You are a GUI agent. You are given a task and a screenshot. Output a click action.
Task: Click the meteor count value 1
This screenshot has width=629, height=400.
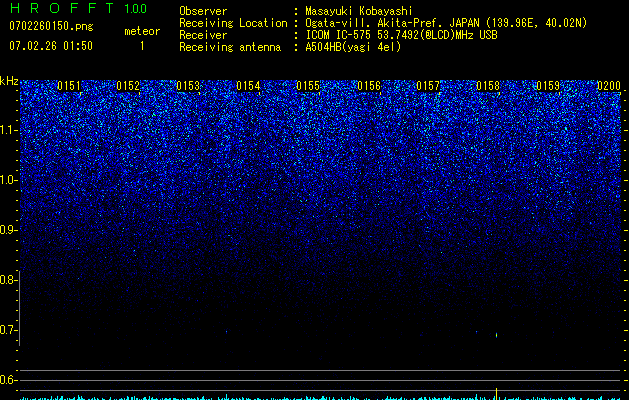click(x=142, y=46)
